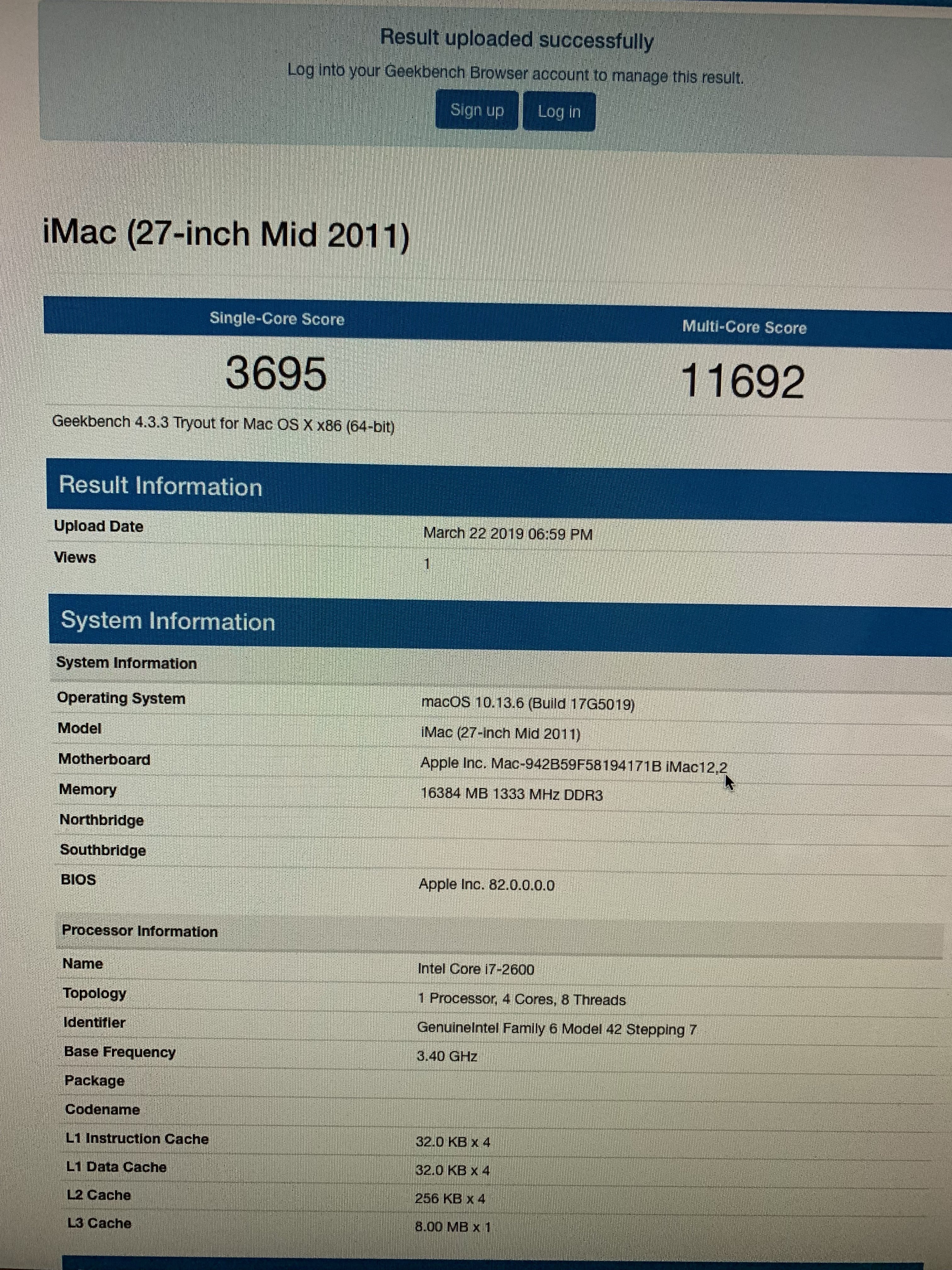Click L1 Data Cache value 32.0 KB x 4
Viewport: 952px width, 1270px height.
[x=453, y=1170]
